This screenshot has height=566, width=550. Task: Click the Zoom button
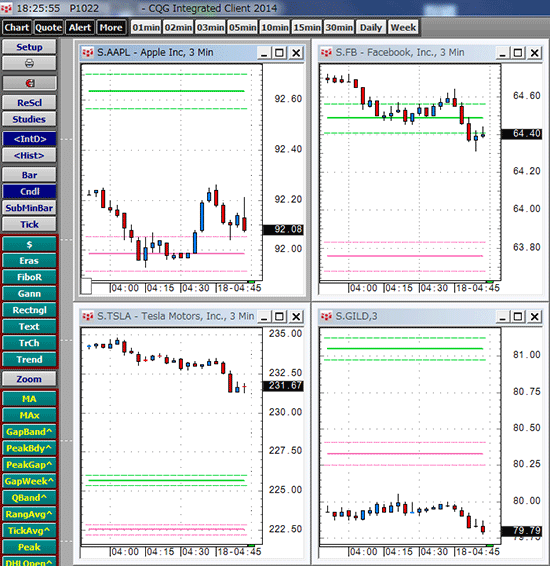point(29,379)
